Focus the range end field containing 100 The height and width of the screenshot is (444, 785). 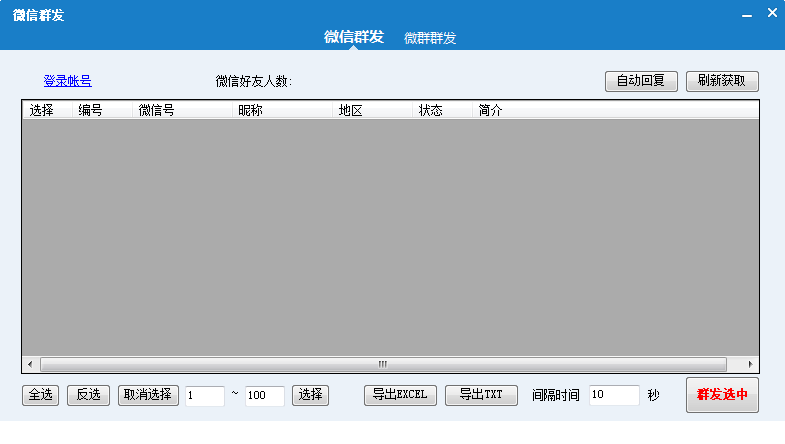pyautogui.click(x=265, y=396)
